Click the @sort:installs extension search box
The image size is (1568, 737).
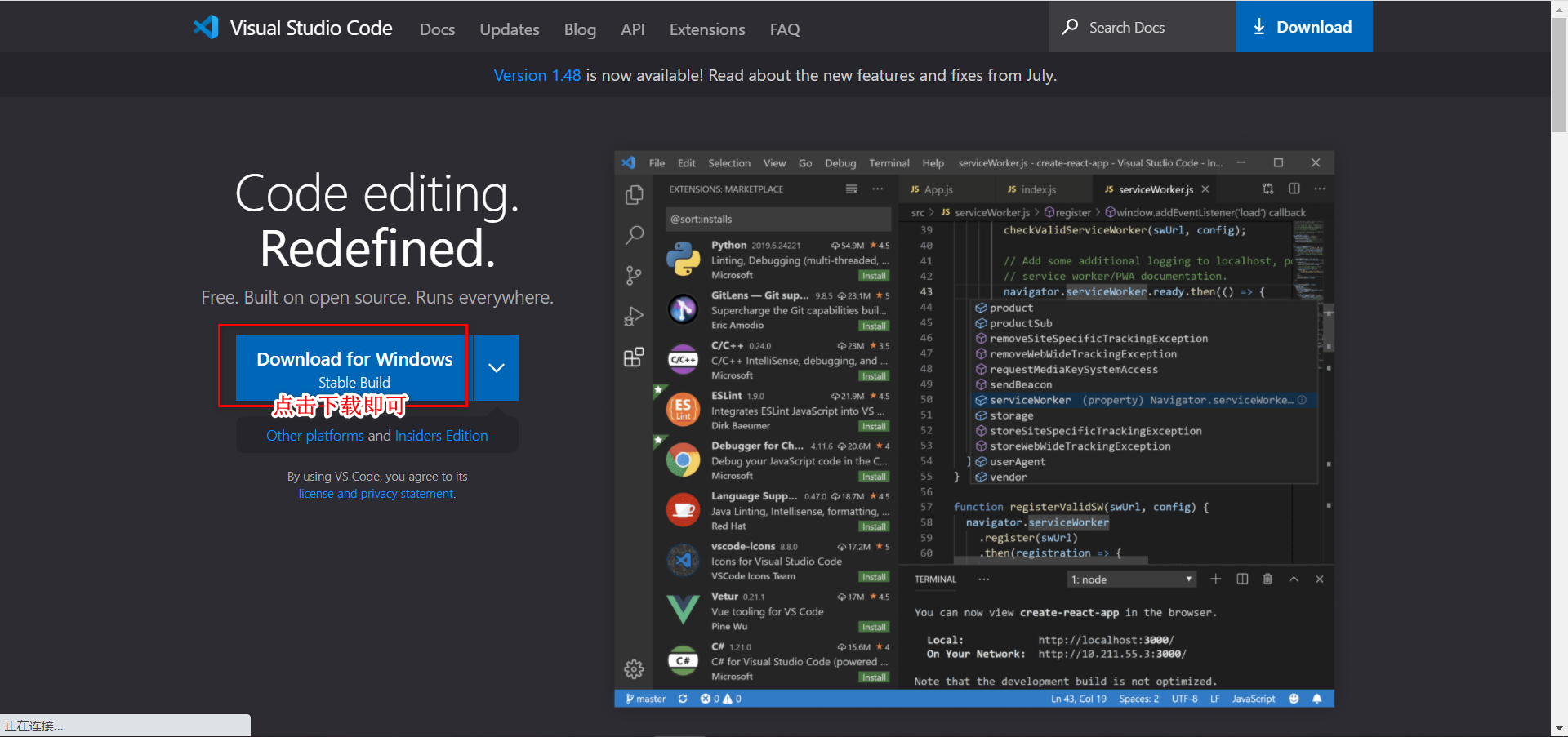pos(778,219)
